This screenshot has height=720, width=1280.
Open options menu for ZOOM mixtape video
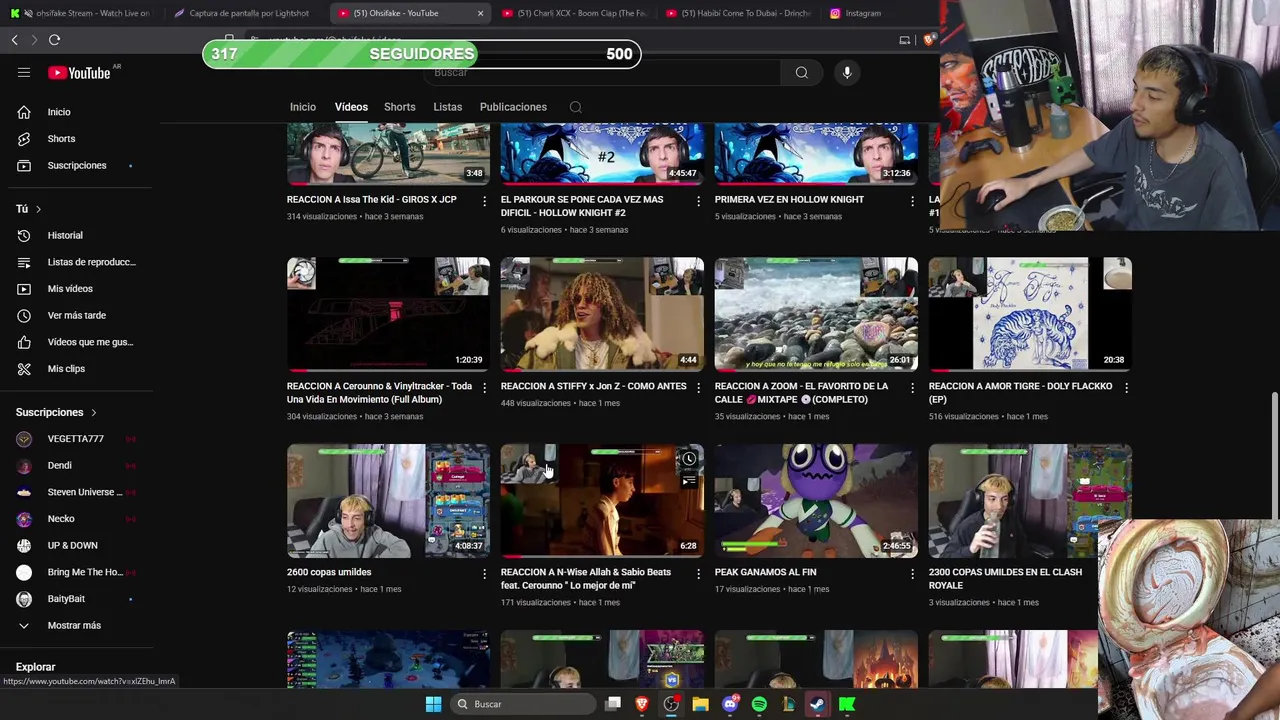click(x=912, y=388)
